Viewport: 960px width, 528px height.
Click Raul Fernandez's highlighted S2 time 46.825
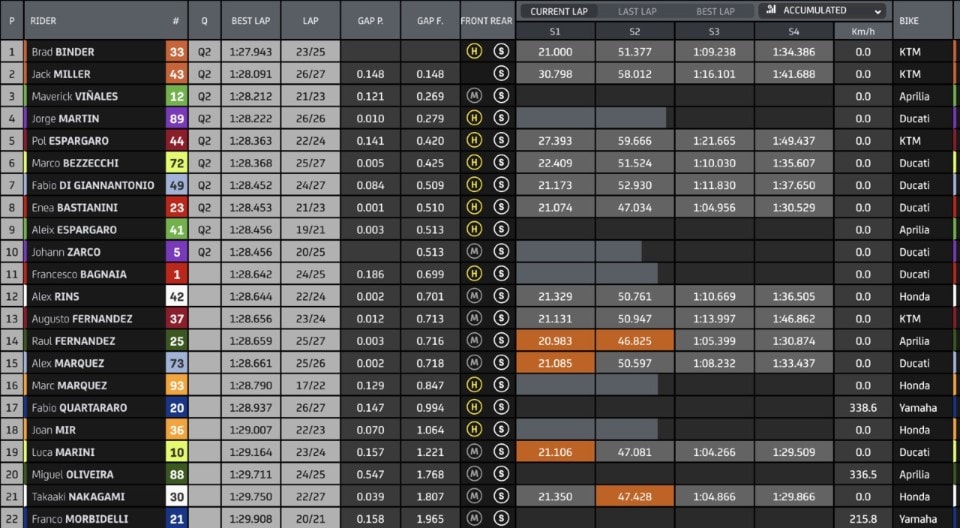pos(634,341)
